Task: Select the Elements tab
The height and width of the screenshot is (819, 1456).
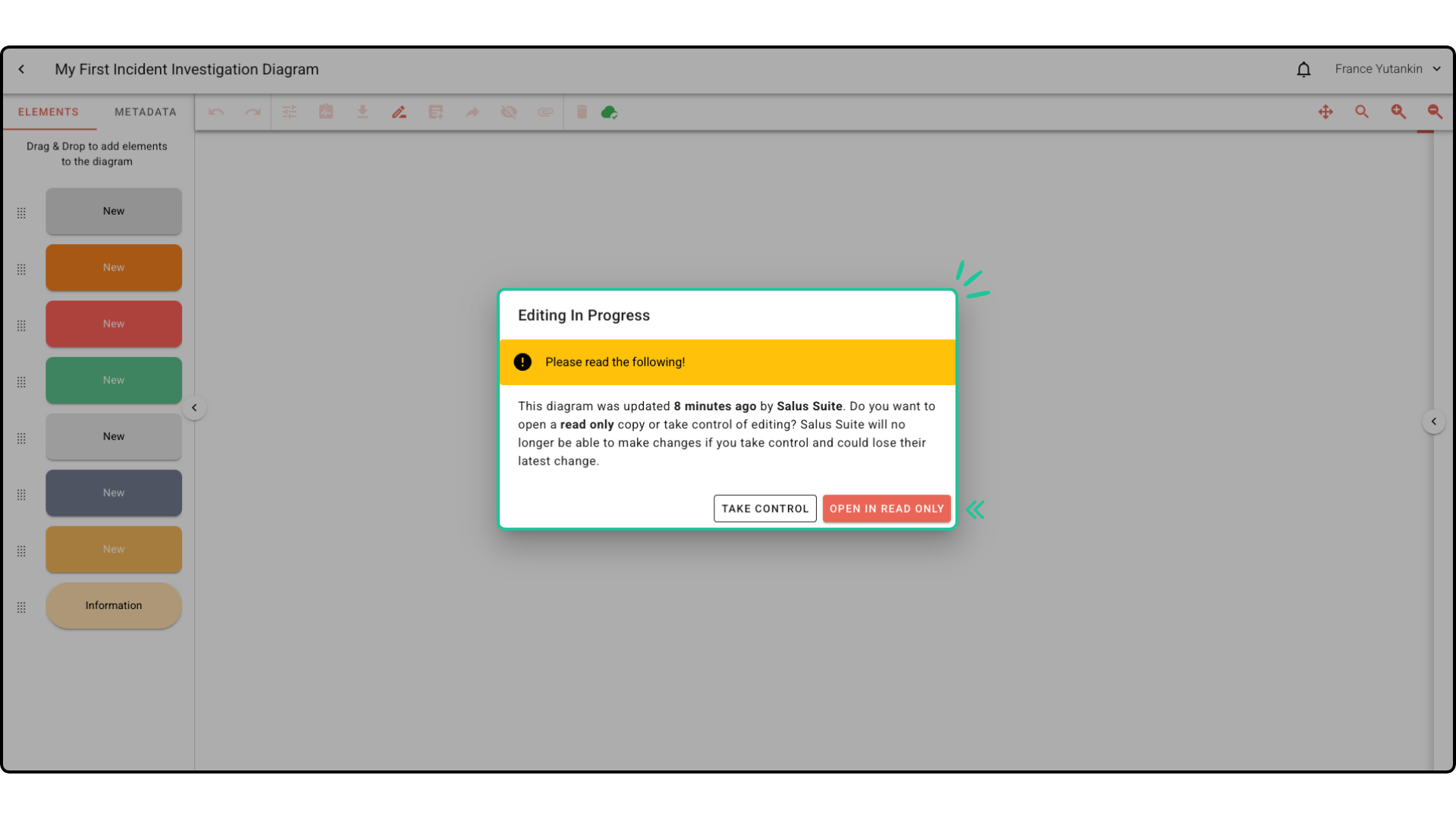Action: tap(49, 112)
